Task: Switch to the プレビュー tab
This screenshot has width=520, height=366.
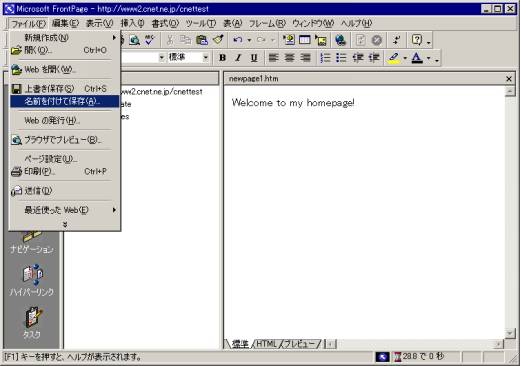Action: (300, 344)
